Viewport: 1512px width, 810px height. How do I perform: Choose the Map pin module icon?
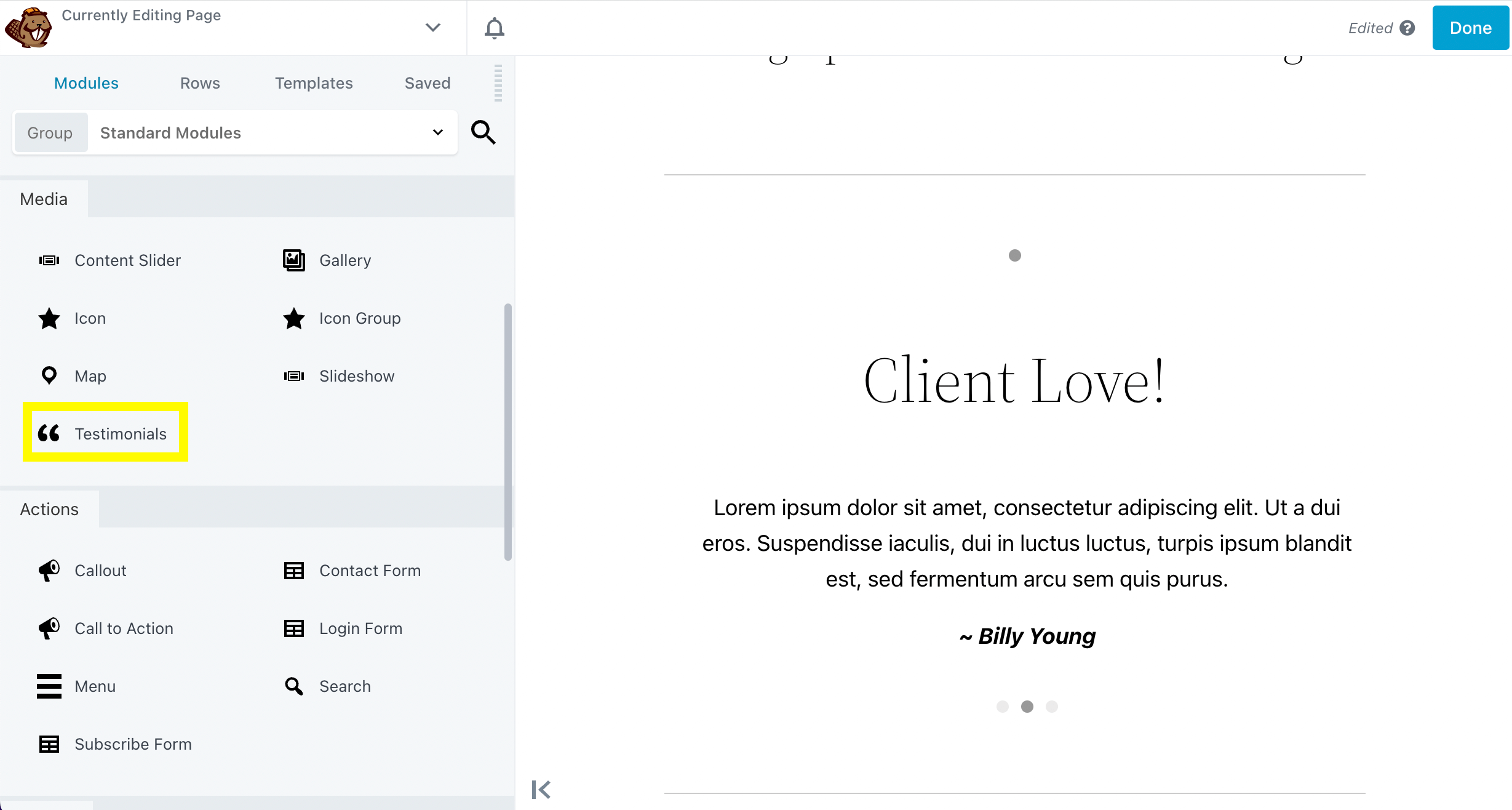coord(49,375)
